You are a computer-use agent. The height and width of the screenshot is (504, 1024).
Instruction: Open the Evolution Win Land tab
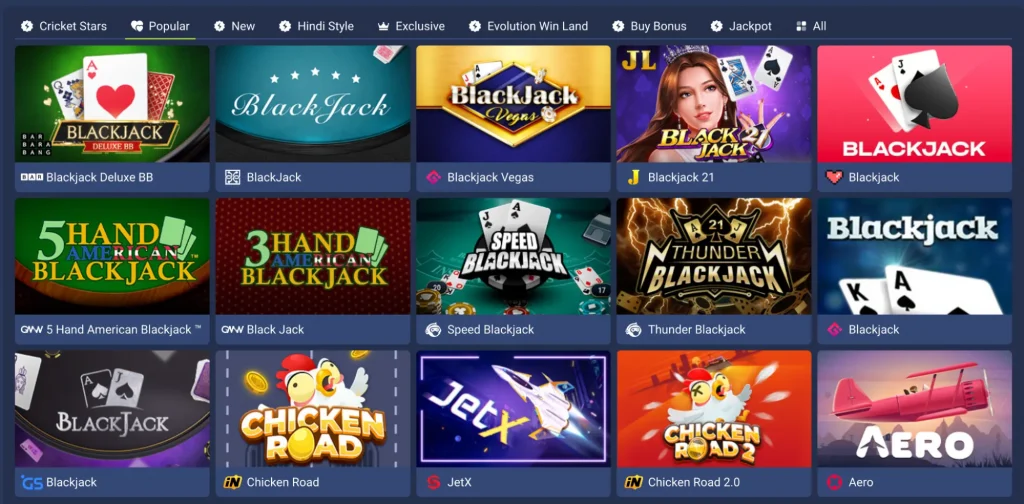(x=528, y=26)
